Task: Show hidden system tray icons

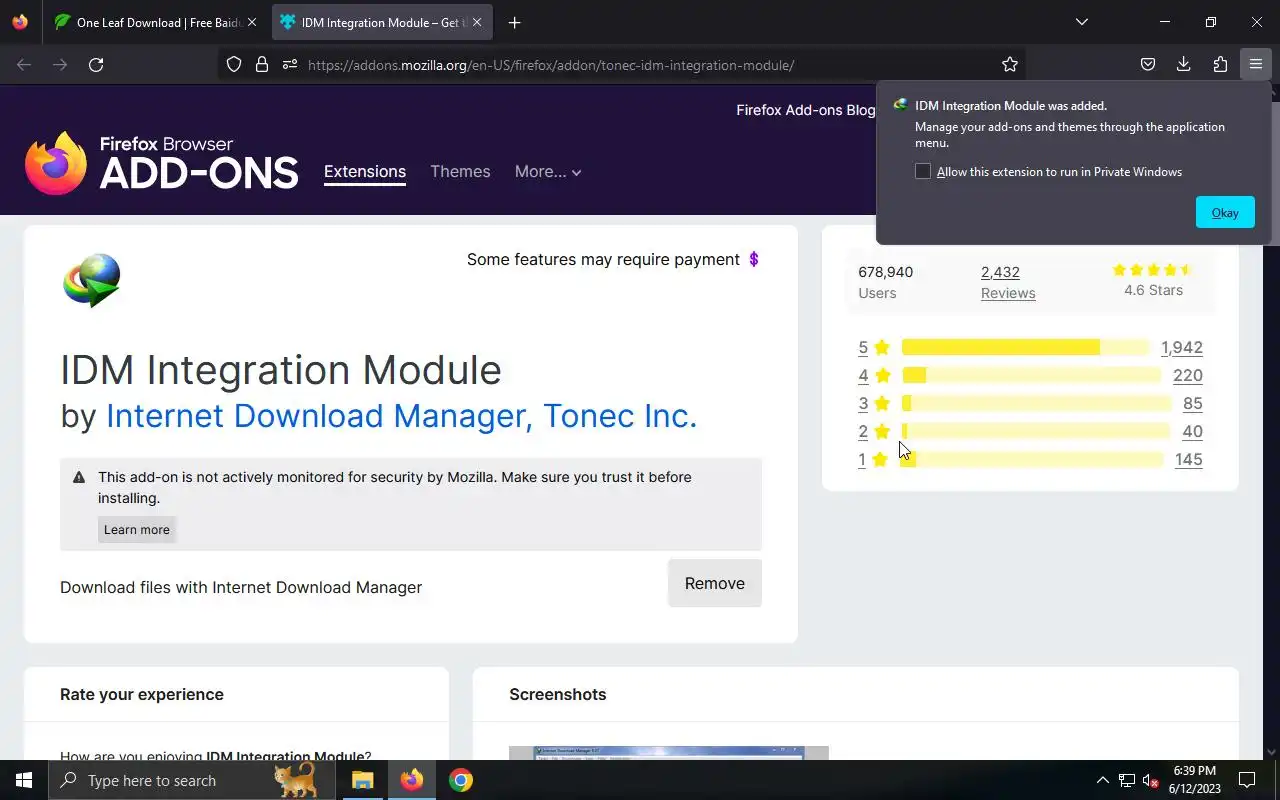Action: point(1102,780)
